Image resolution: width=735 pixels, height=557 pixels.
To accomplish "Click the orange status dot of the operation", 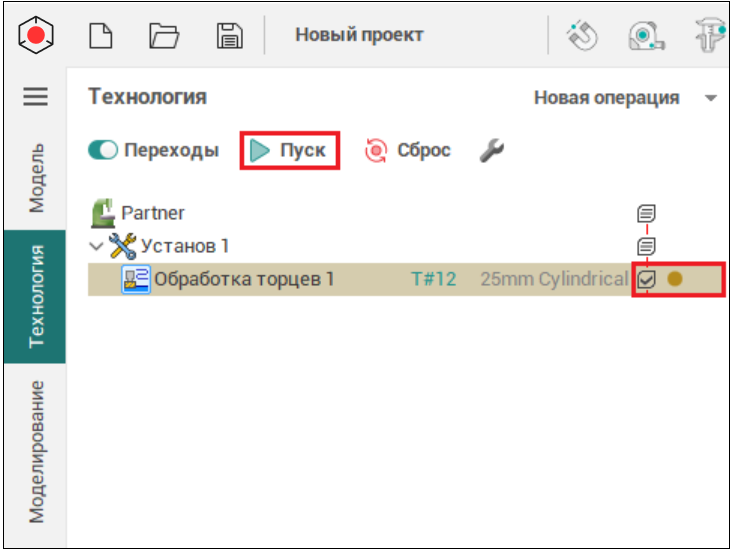I will coord(675,279).
